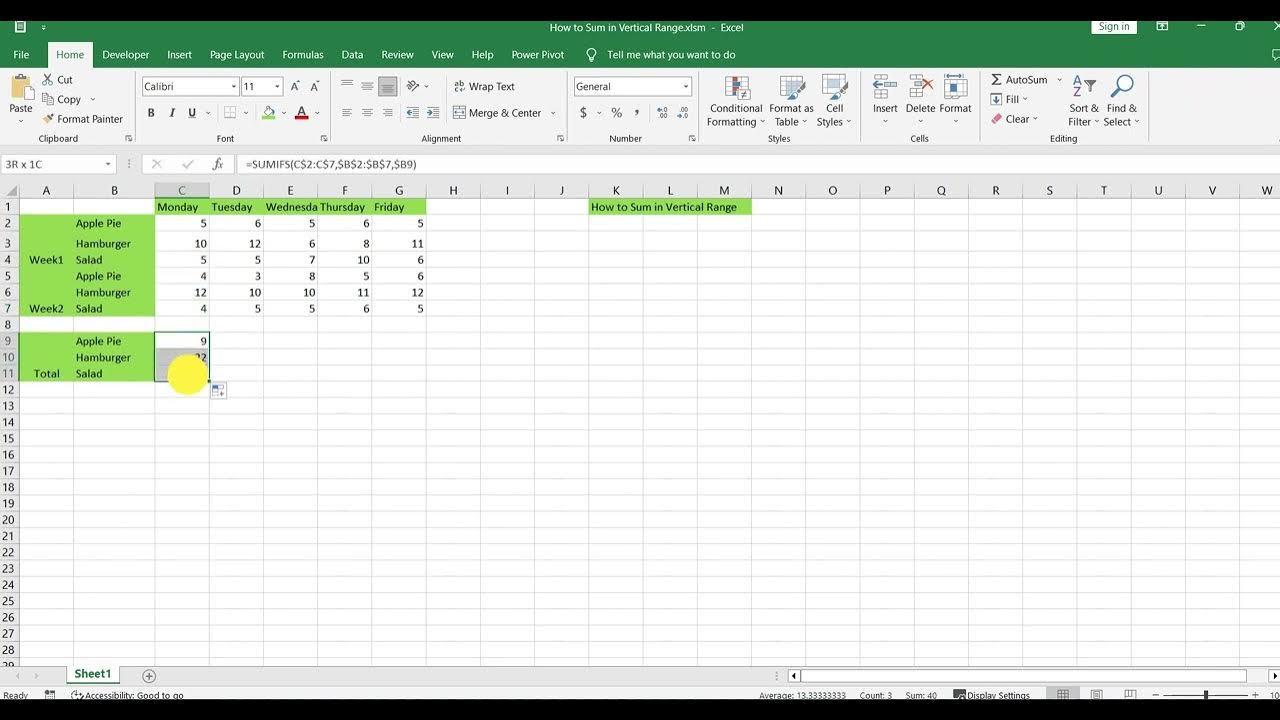This screenshot has width=1280, height=720.
Task: Click the AutoSum button
Action: click(x=1018, y=80)
